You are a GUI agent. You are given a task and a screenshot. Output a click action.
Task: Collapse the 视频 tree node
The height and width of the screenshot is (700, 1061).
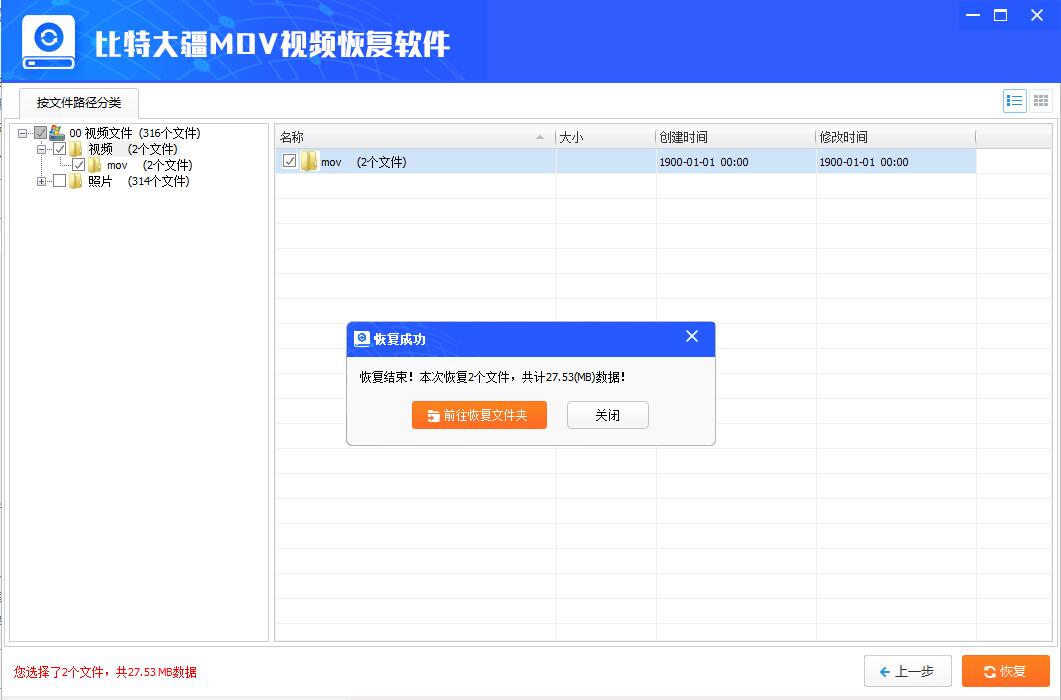pyautogui.click(x=41, y=149)
